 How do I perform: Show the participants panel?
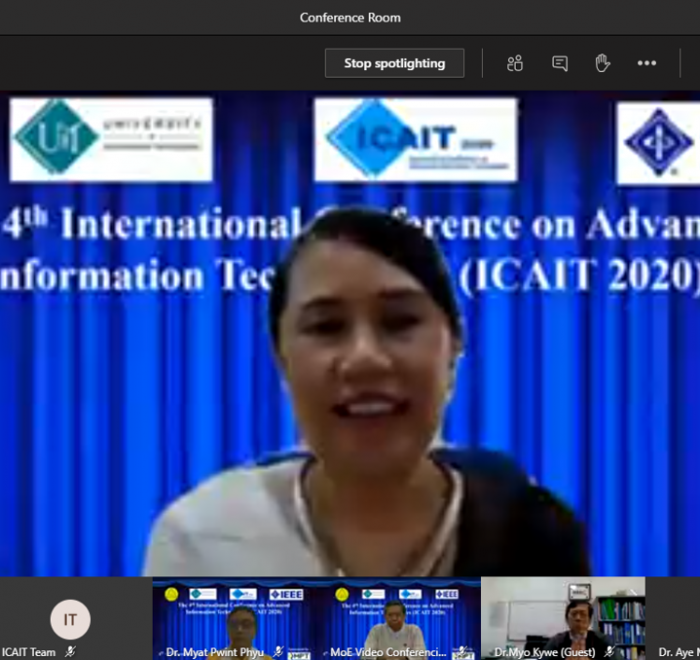515,63
